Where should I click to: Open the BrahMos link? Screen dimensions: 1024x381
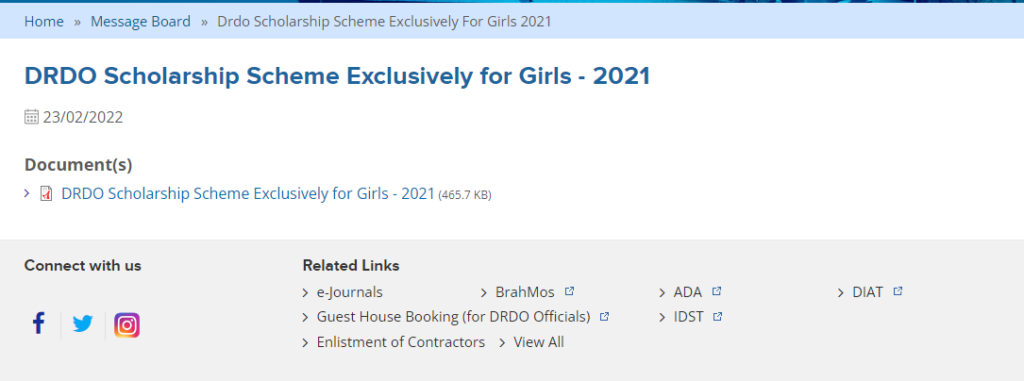tap(525, 292)
